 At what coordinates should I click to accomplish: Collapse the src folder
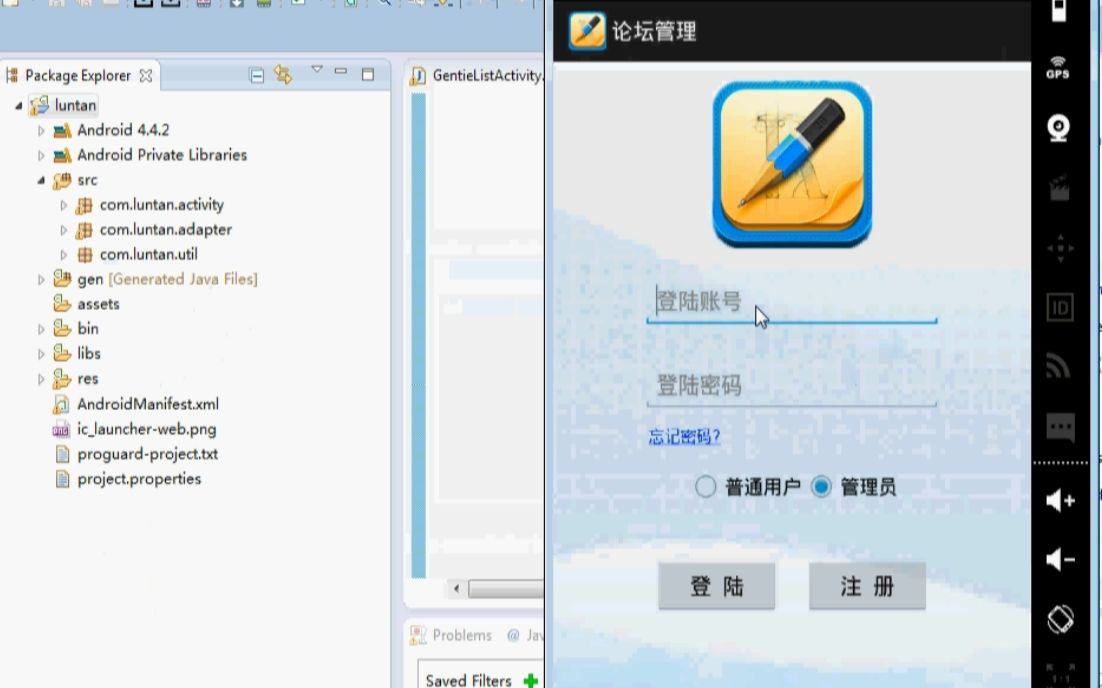(x=41, y=181)
